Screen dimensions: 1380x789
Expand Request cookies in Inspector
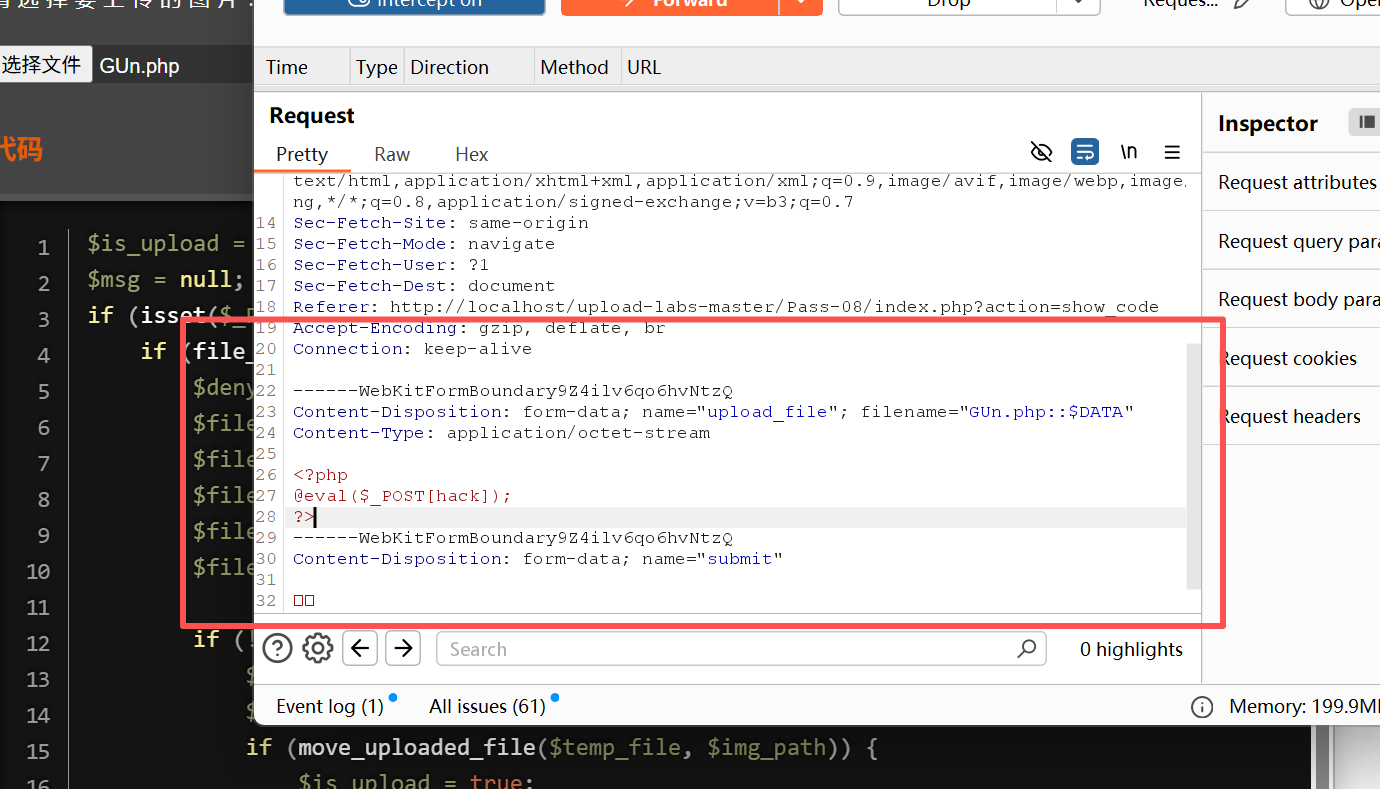tap(1297, 358)
